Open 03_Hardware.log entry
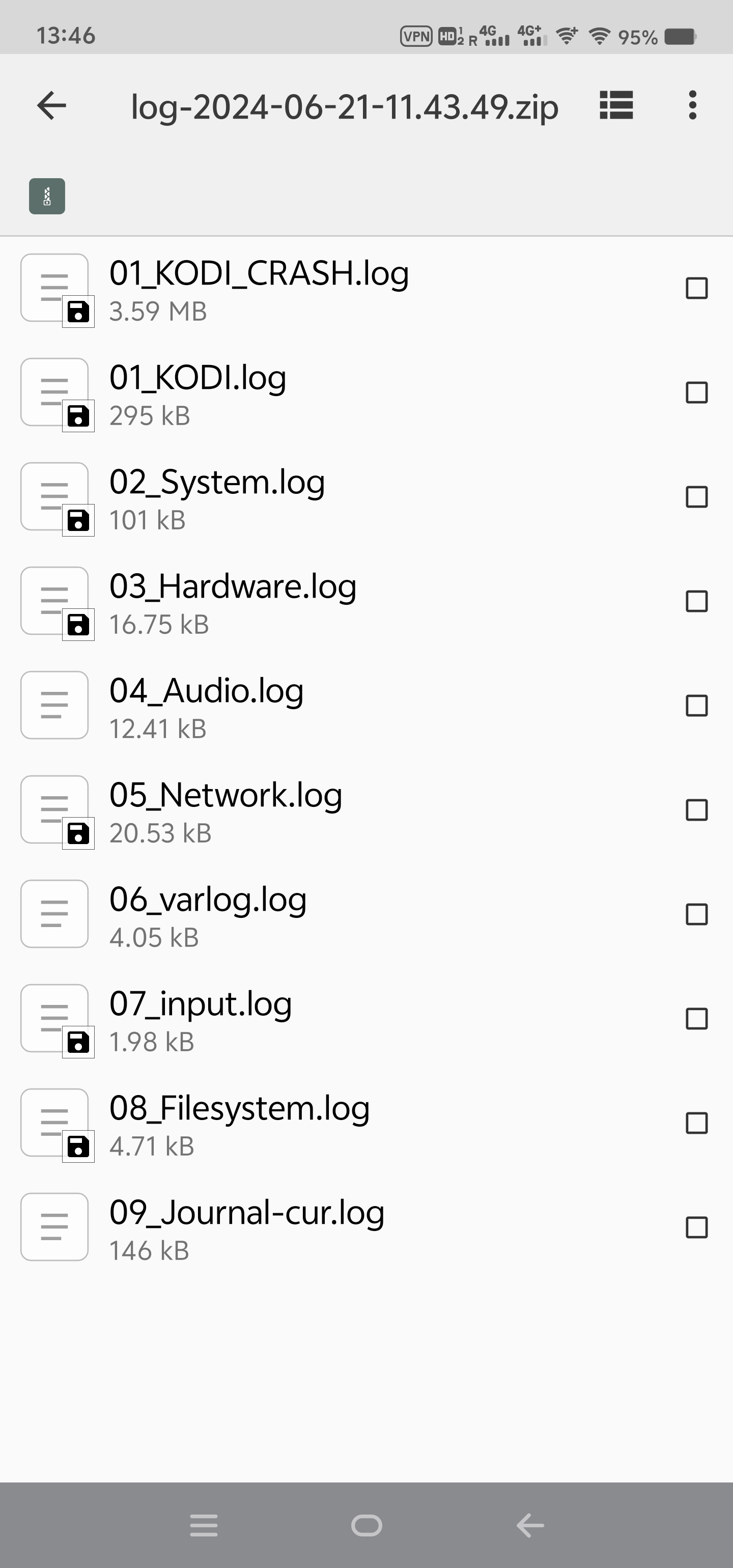Image resolution: width=733 pixels, height=1568 pixels. click(x=233, y=587)
